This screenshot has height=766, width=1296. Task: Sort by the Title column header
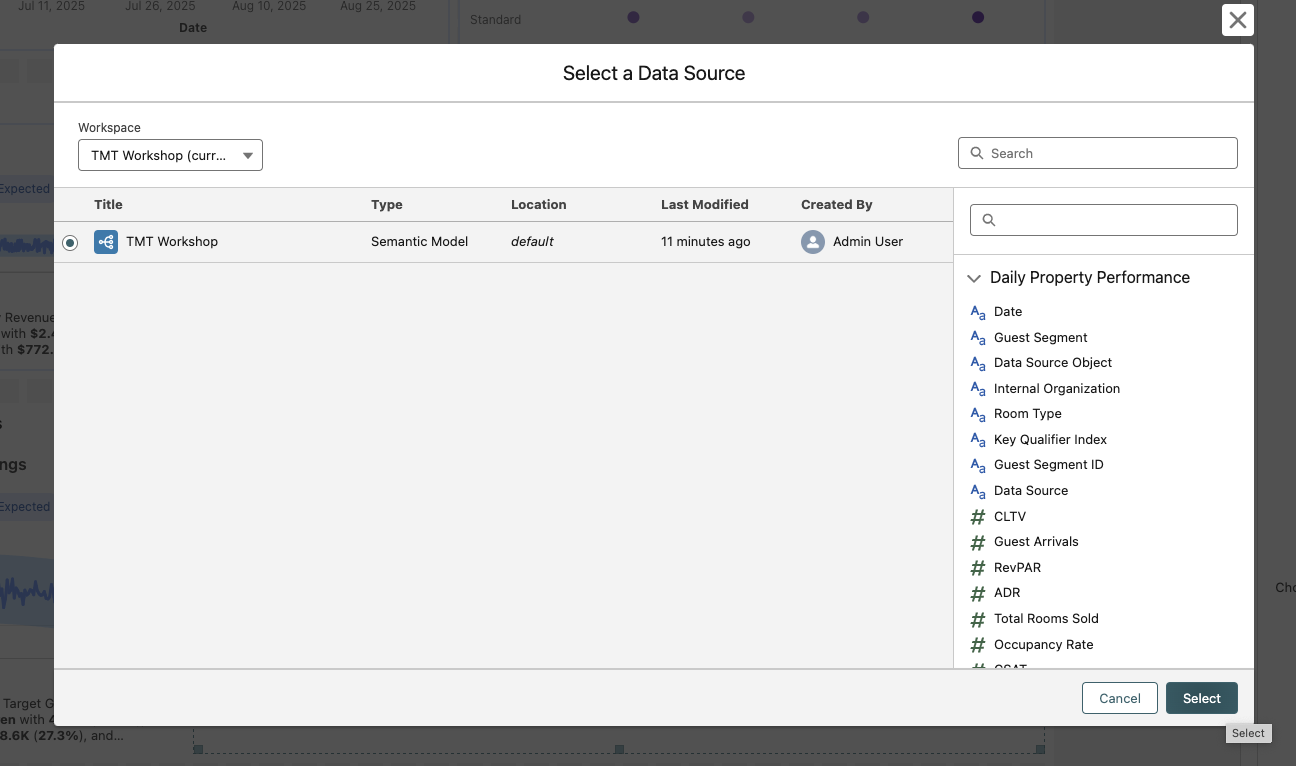(108, 205)
